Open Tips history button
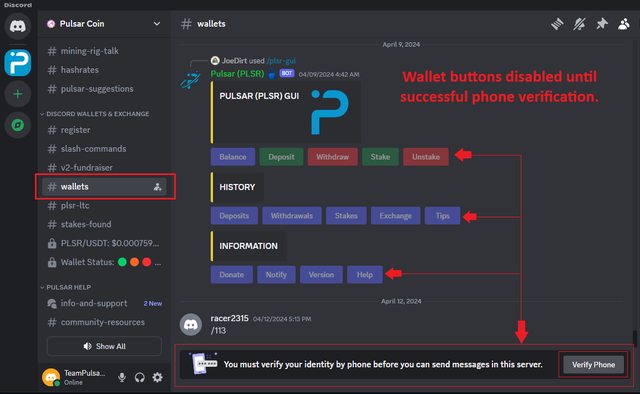This screenshot has width=640, height=394. (442, 216)
